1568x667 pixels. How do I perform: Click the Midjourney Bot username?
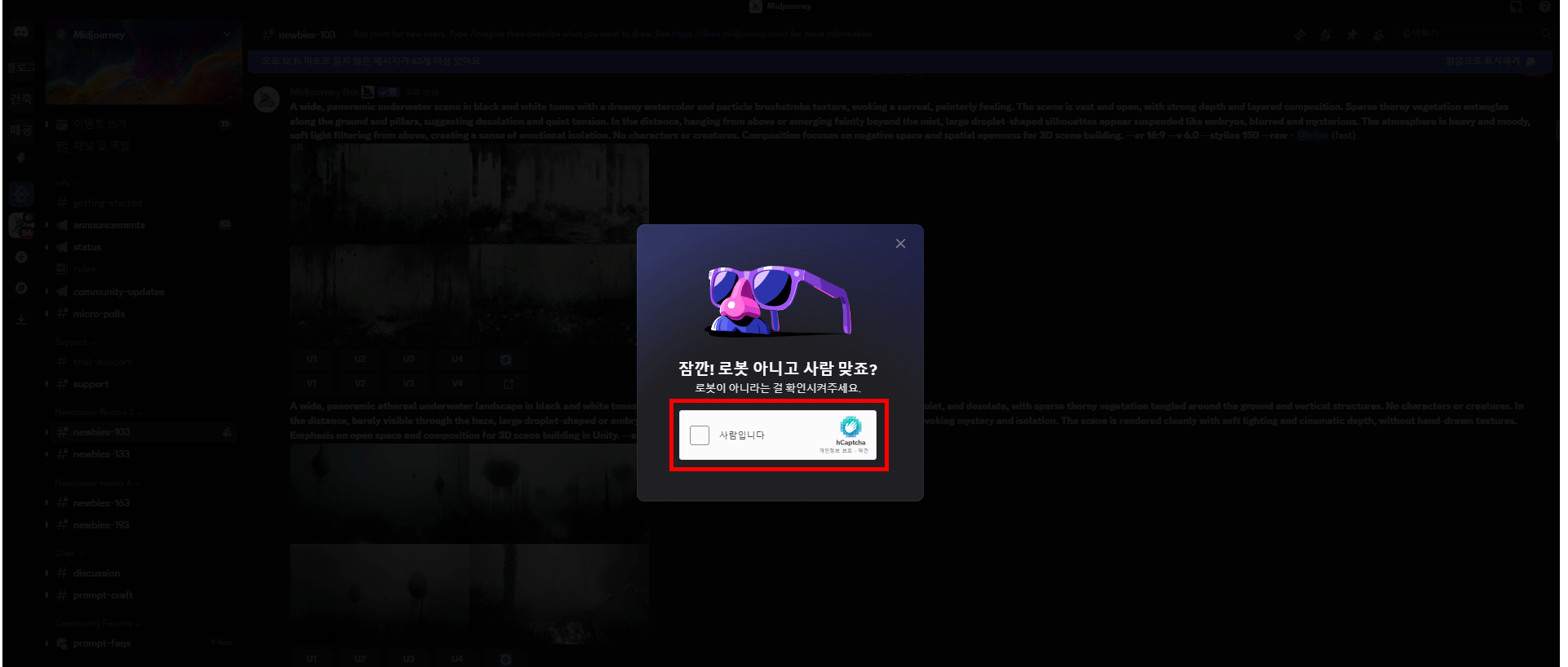coord(325,92)
